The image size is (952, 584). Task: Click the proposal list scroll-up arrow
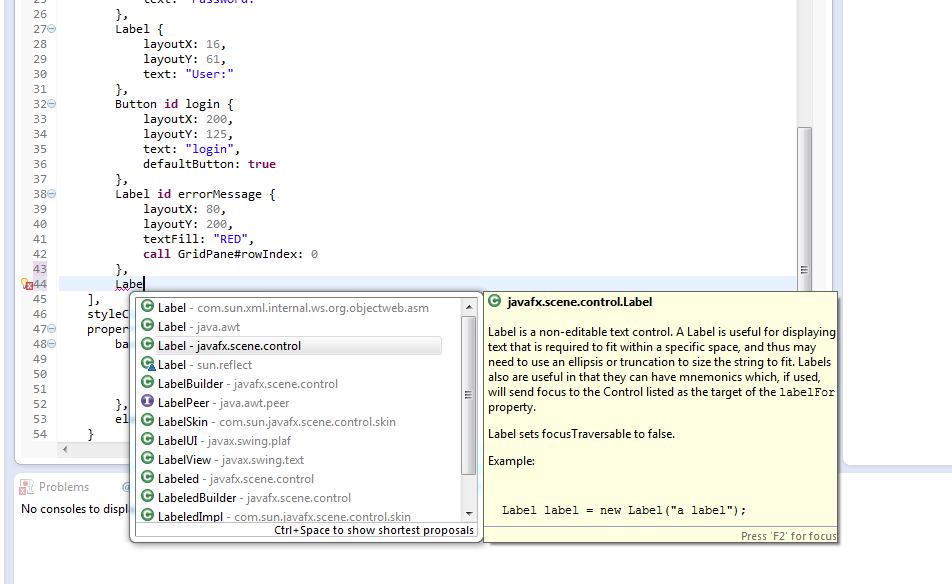tap(469, 307)
